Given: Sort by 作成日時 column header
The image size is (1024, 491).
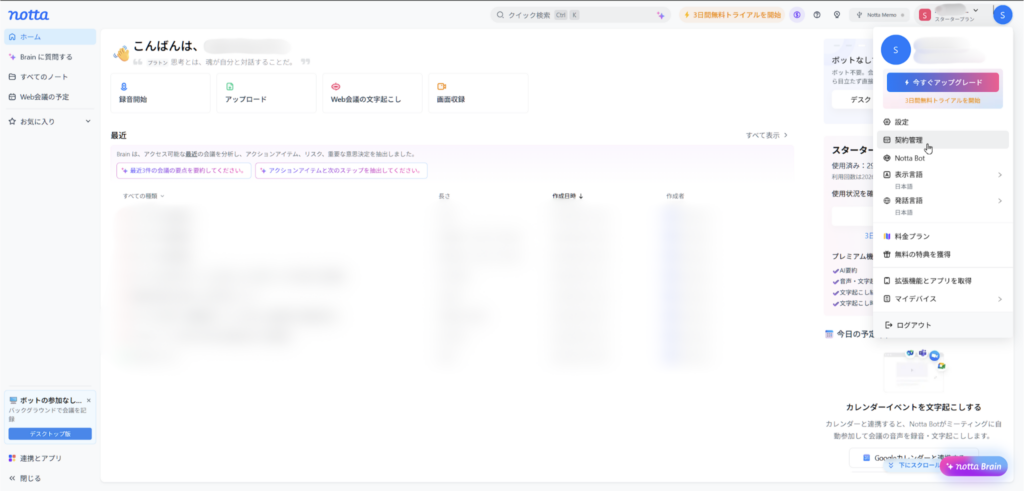Looking at the screenshot, I should click(568, 196).
